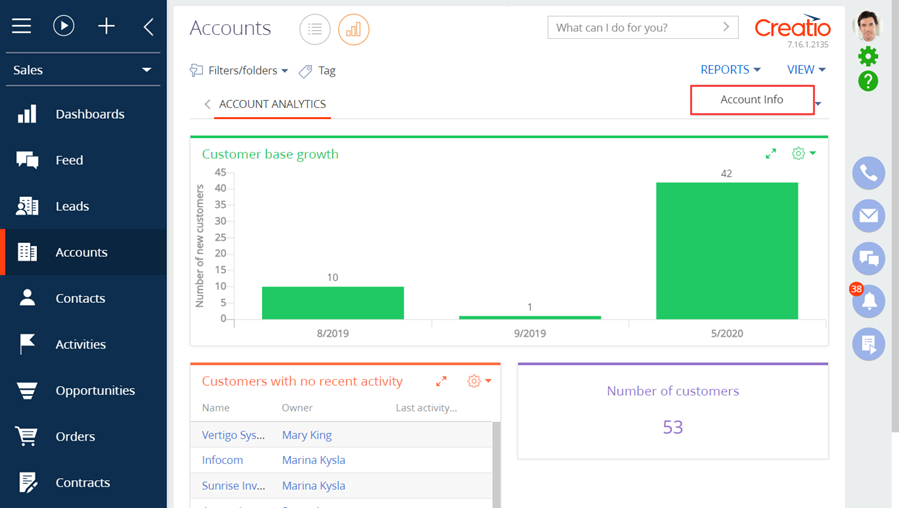Click the Contacts person icon
Viewport: 900px width, 508px height.
click(x=27, y=297)
